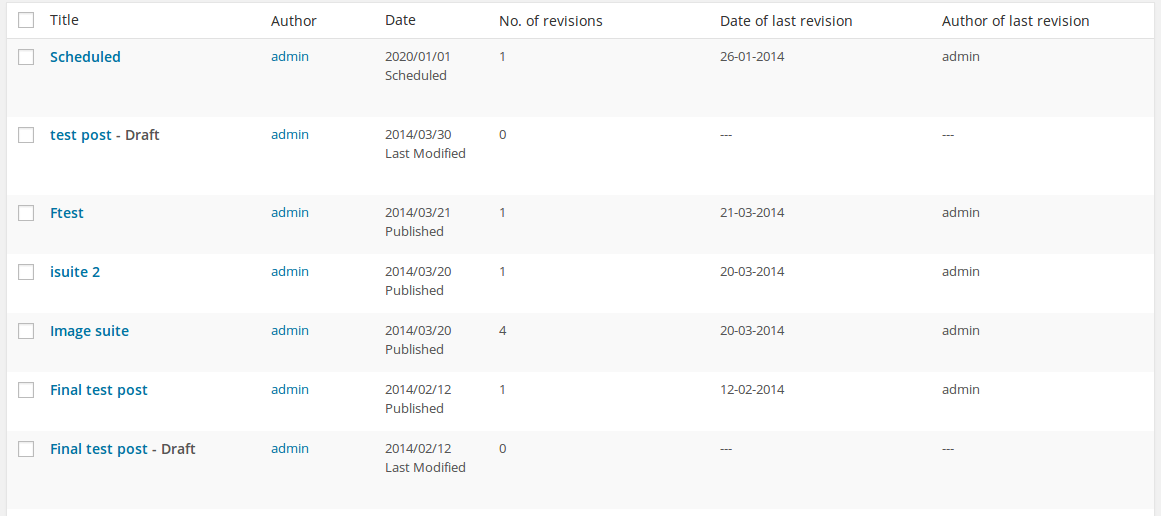The image size is (1161, 516).
Task: Check the Final test post Draft checkbox
Action: pyautogui.click(x=26, y=449)
